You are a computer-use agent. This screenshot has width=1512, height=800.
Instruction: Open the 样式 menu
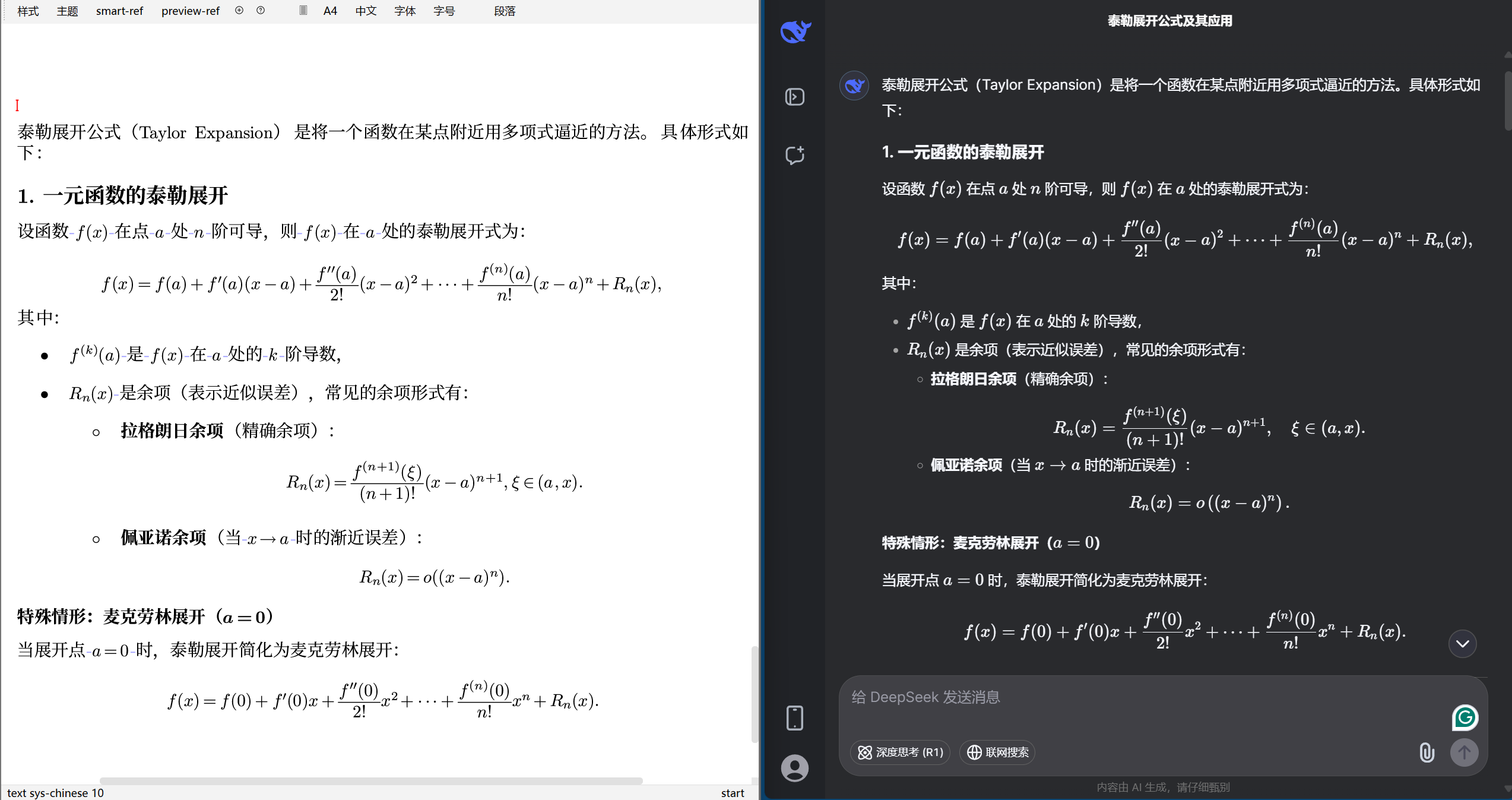pyautogui.click(x=28, y=11)
